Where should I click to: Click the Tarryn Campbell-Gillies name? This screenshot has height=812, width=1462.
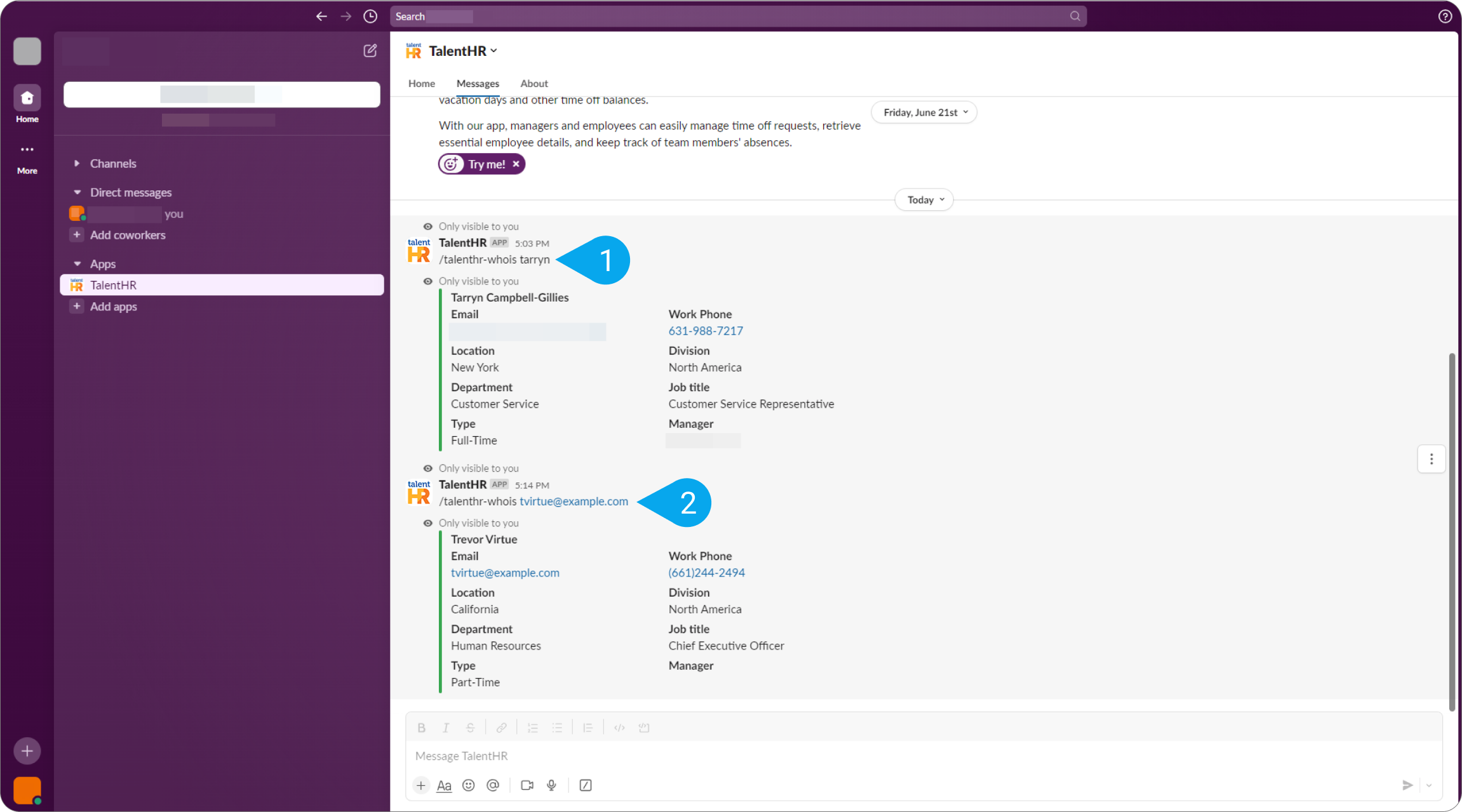pyautogui.click(x=510, y=298)
